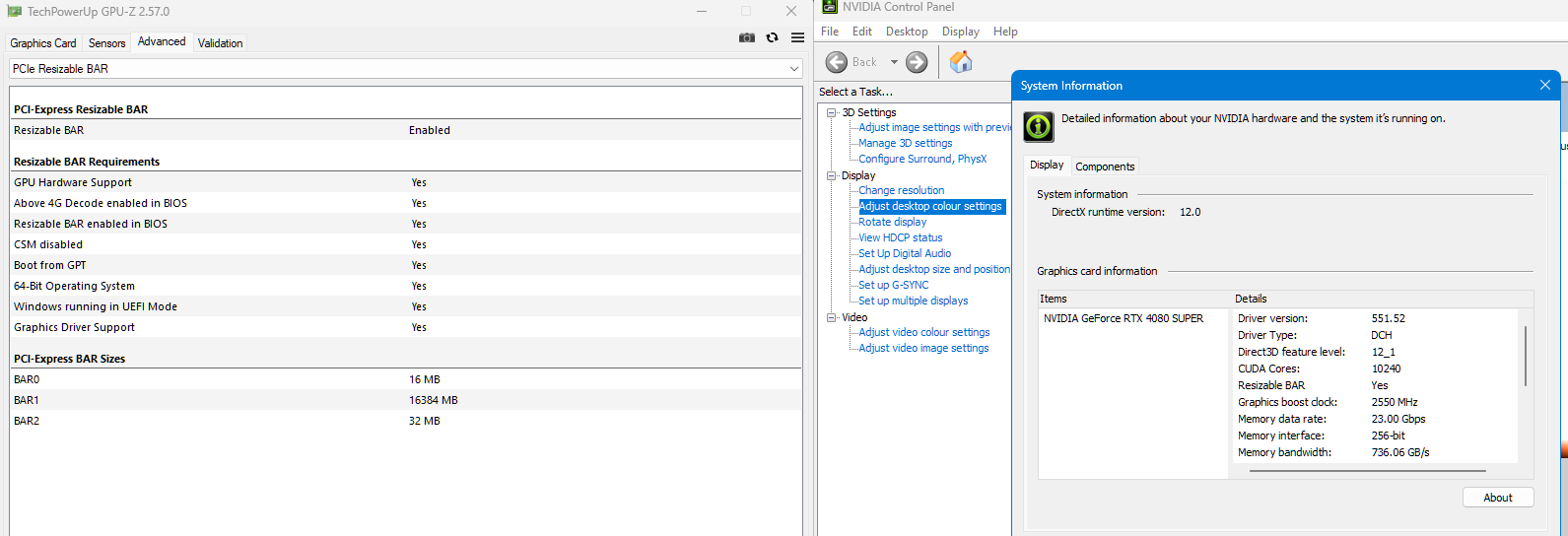The height and width of the screenshot is (536, 1568).
Task: Open Adjust desktop size and position
Action: click(934, 269)
